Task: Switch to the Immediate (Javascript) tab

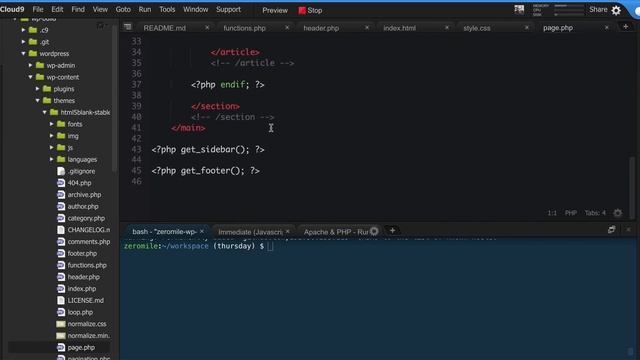Action: (x=250, y=232)
